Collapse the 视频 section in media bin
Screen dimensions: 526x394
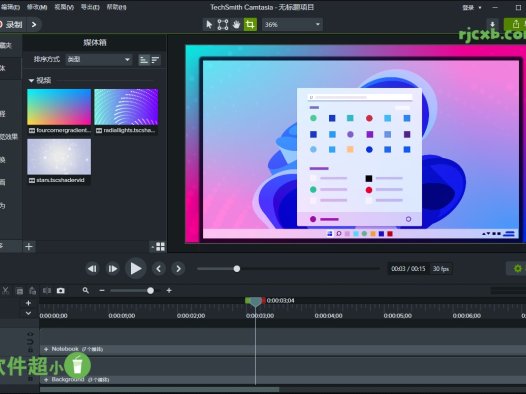click(x=31, y=80)
